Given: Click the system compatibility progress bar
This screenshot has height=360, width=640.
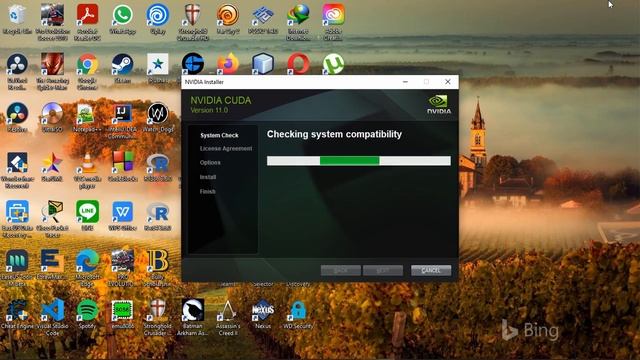Looking at the screenshot, I should click(x=359, y=161).
